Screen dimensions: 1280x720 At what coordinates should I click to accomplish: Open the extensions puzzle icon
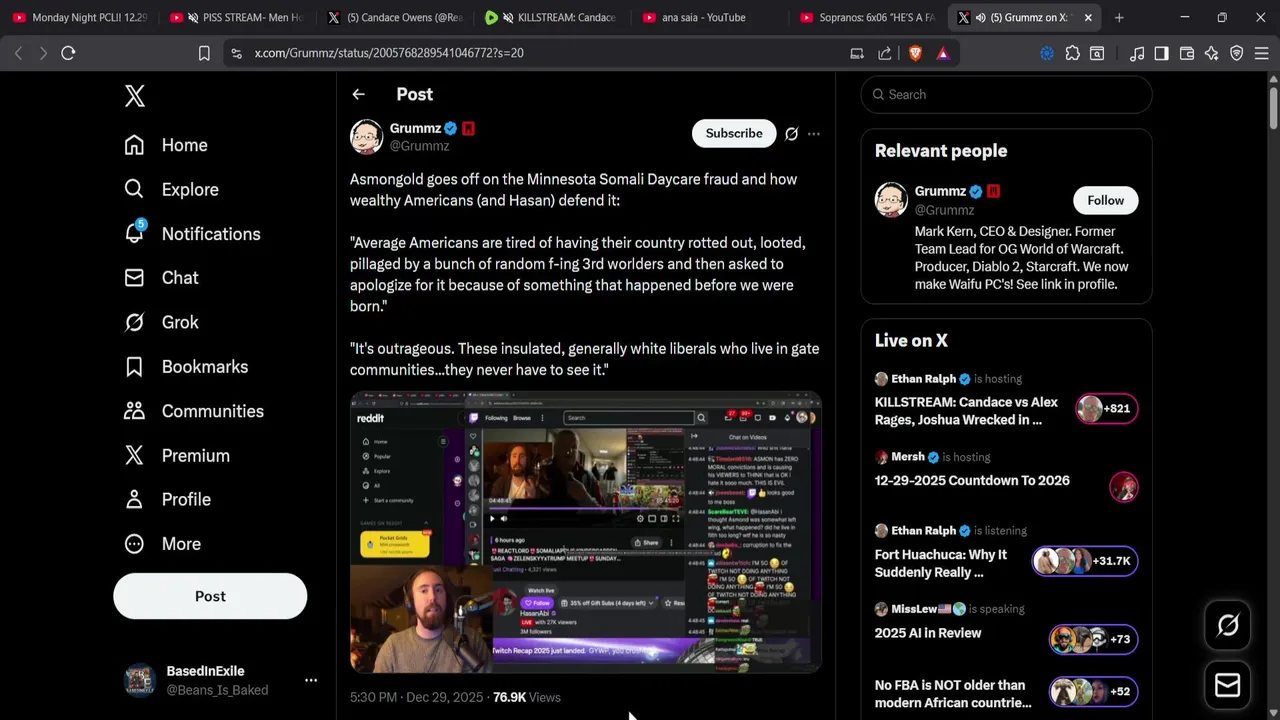(x=1073, y=53)
